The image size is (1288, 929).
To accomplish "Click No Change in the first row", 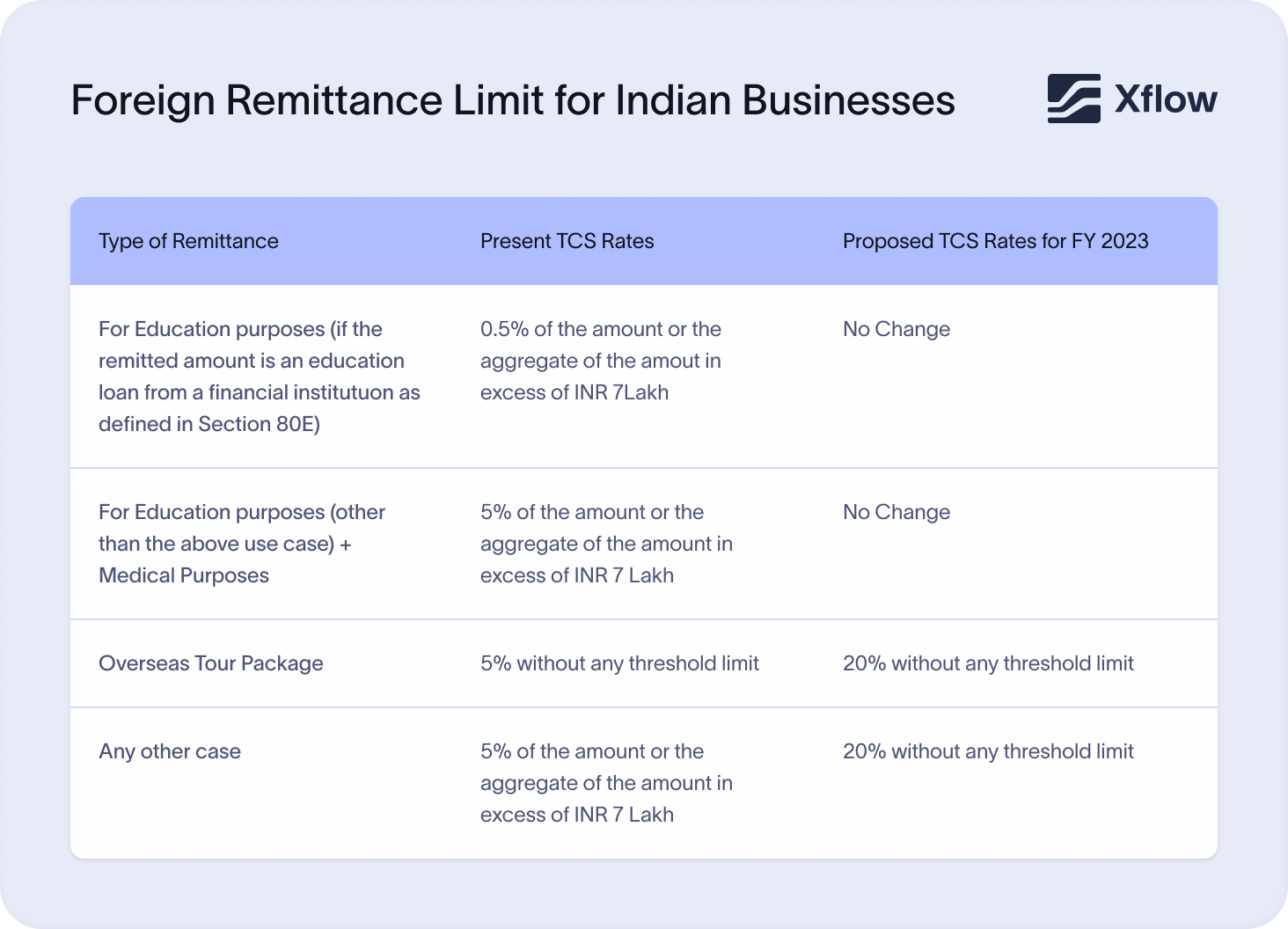I will coord(896,329).
